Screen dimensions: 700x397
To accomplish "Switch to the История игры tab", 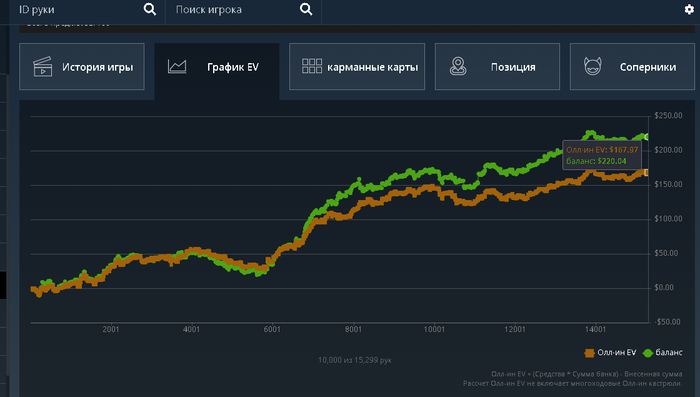I will click(82, 67).
